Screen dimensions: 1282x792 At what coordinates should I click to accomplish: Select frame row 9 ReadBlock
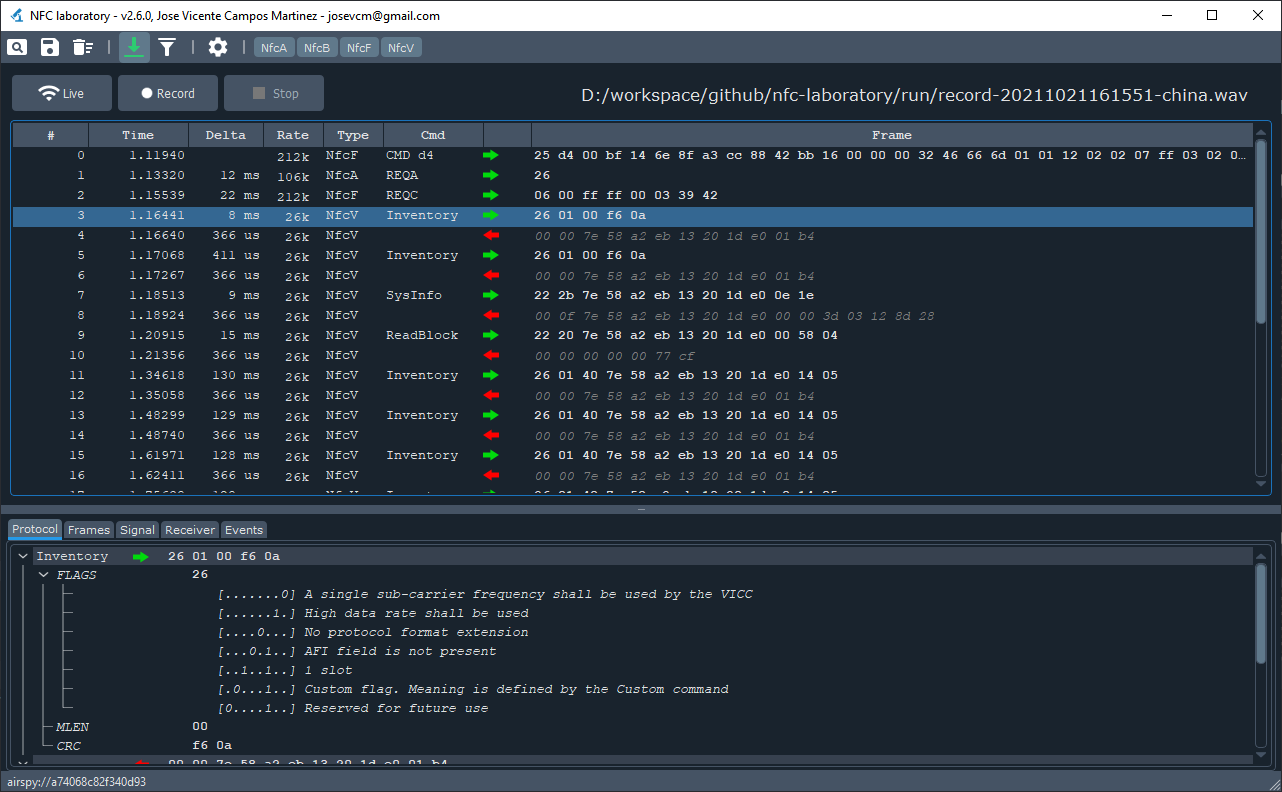click(633, 335)
